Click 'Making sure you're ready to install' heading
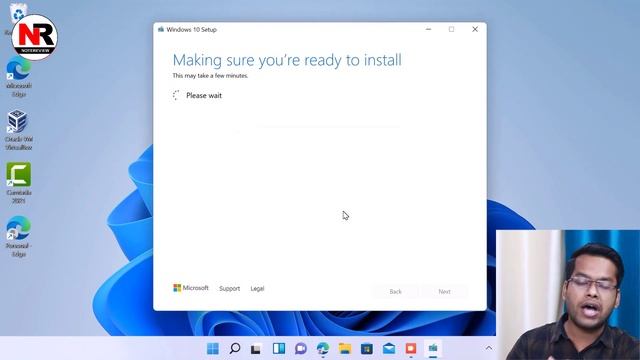 (x=287, y=60)
